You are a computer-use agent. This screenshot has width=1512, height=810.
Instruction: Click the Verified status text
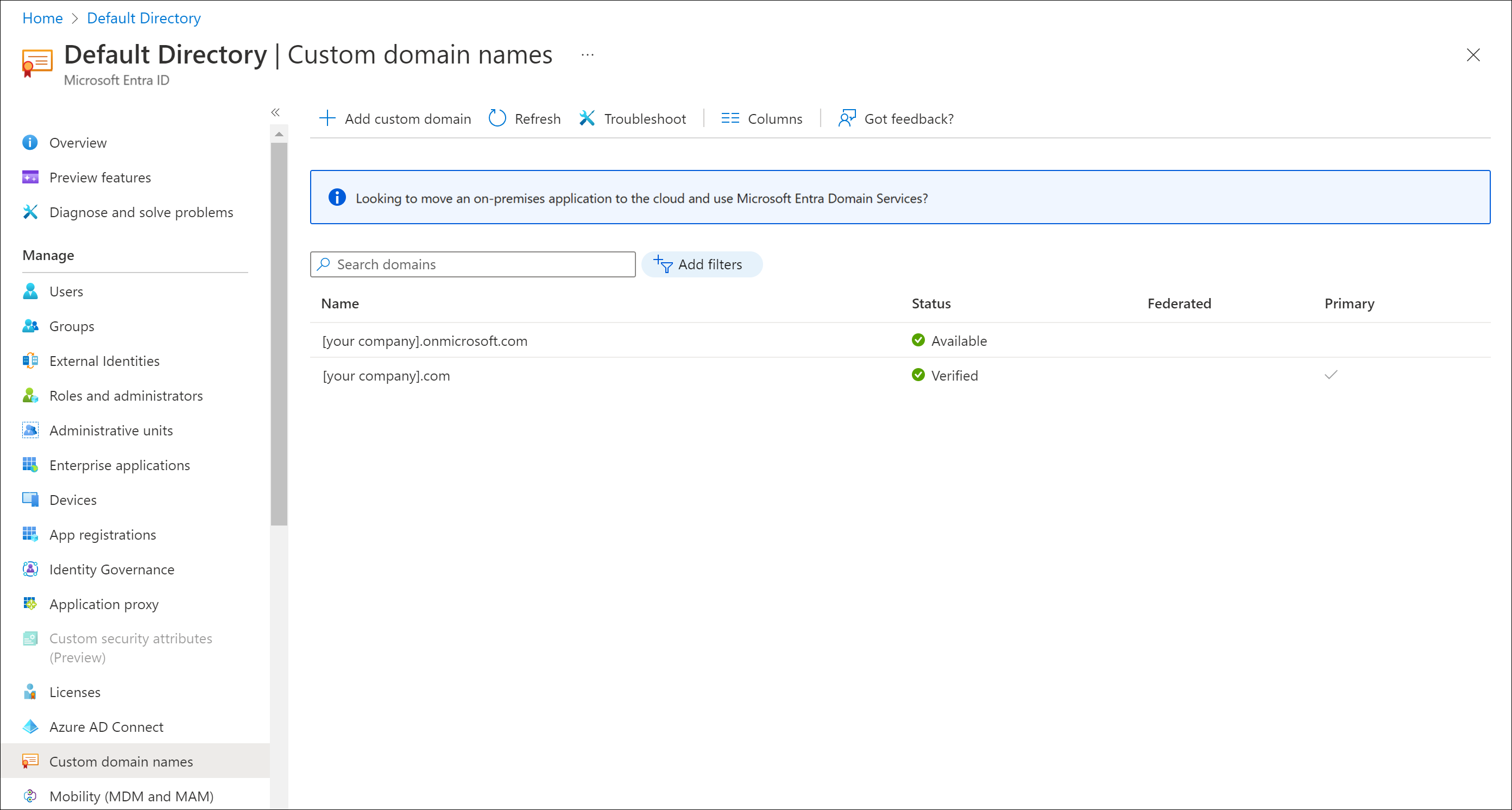coord(954,375)
